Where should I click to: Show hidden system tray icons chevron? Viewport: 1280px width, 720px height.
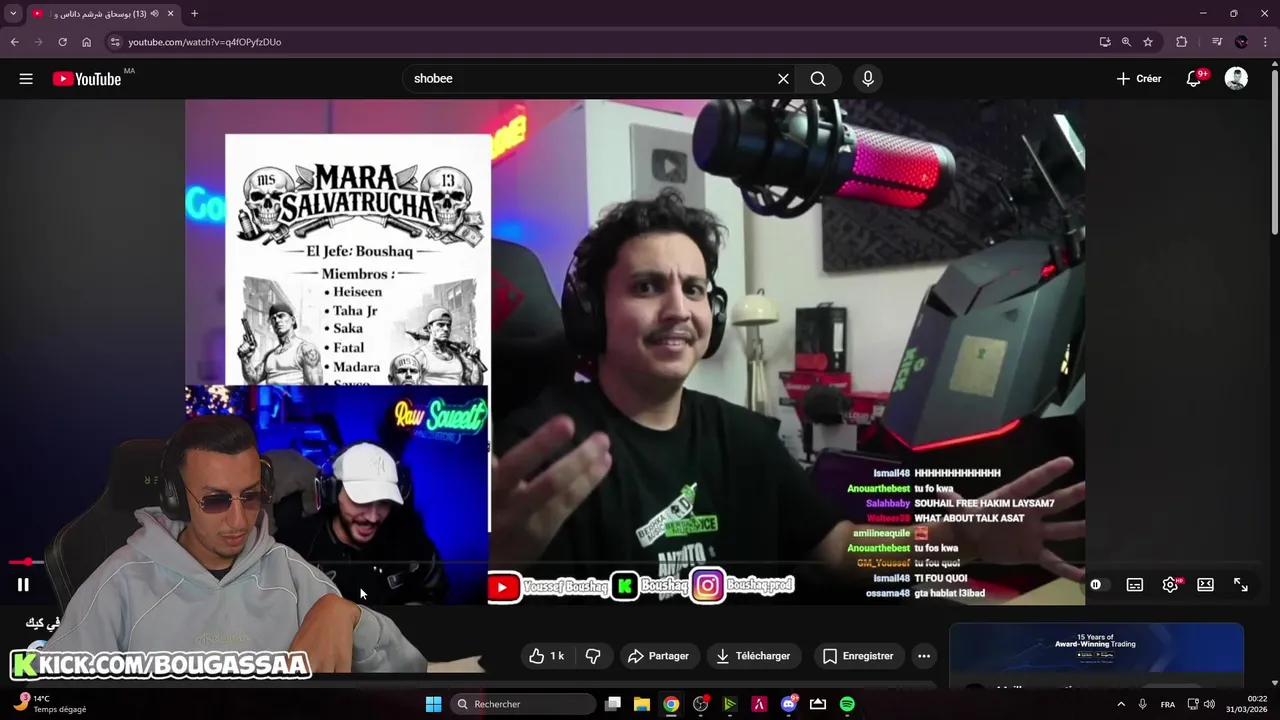click(x=1120, y=704)
